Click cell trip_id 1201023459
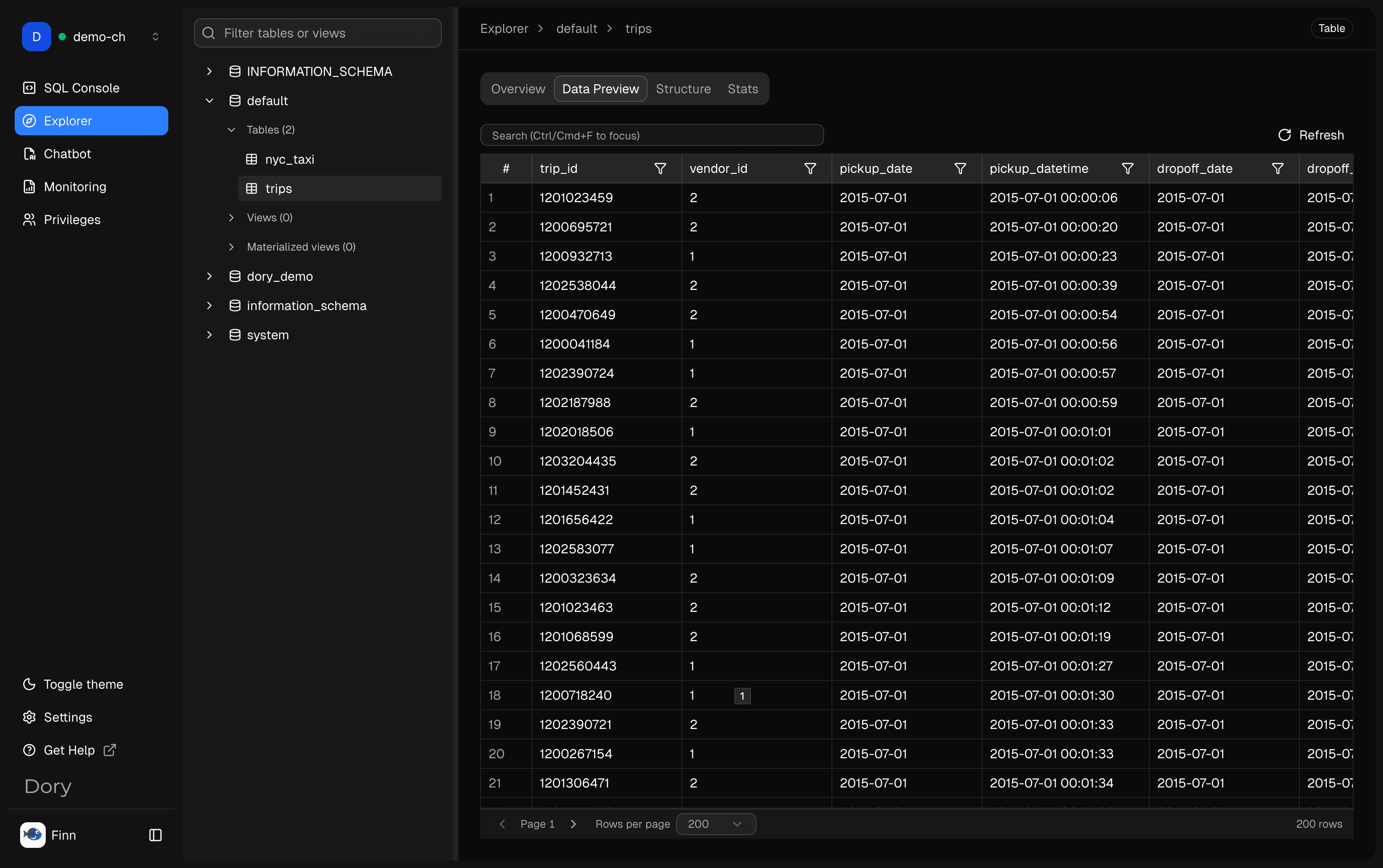 pyautogui.click(x=606, y=198)
